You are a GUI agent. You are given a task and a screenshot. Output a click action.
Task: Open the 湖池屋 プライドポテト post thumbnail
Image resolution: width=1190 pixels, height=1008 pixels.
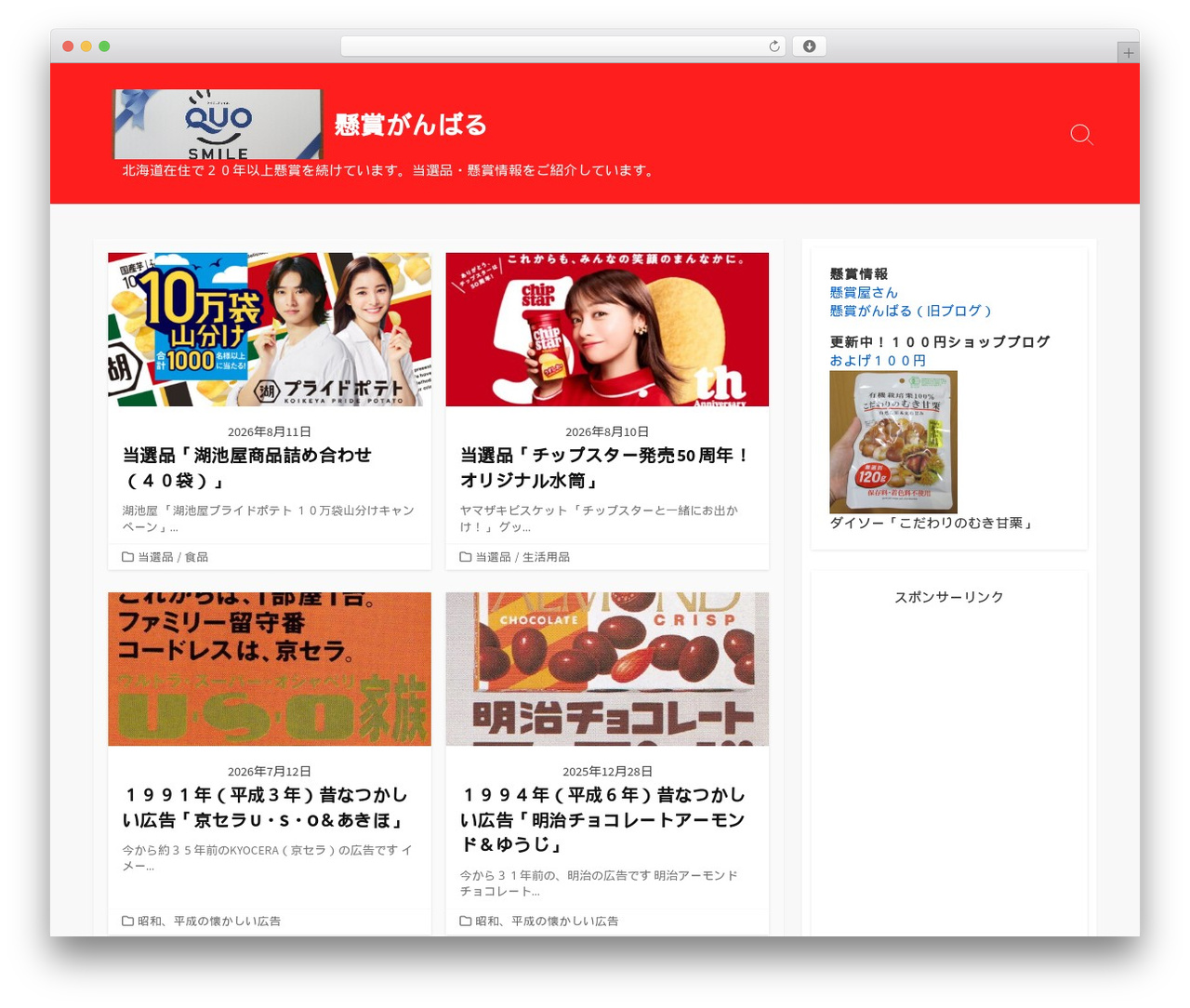(x=270, y=329)
